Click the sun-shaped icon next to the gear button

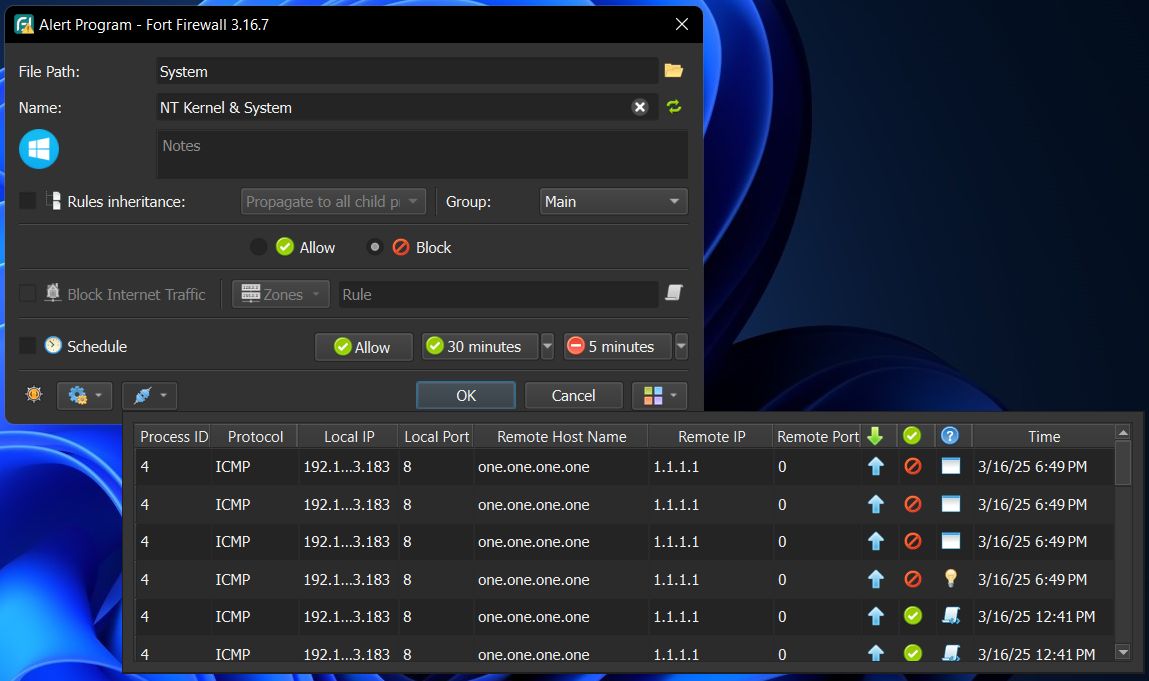coord(34,394)
